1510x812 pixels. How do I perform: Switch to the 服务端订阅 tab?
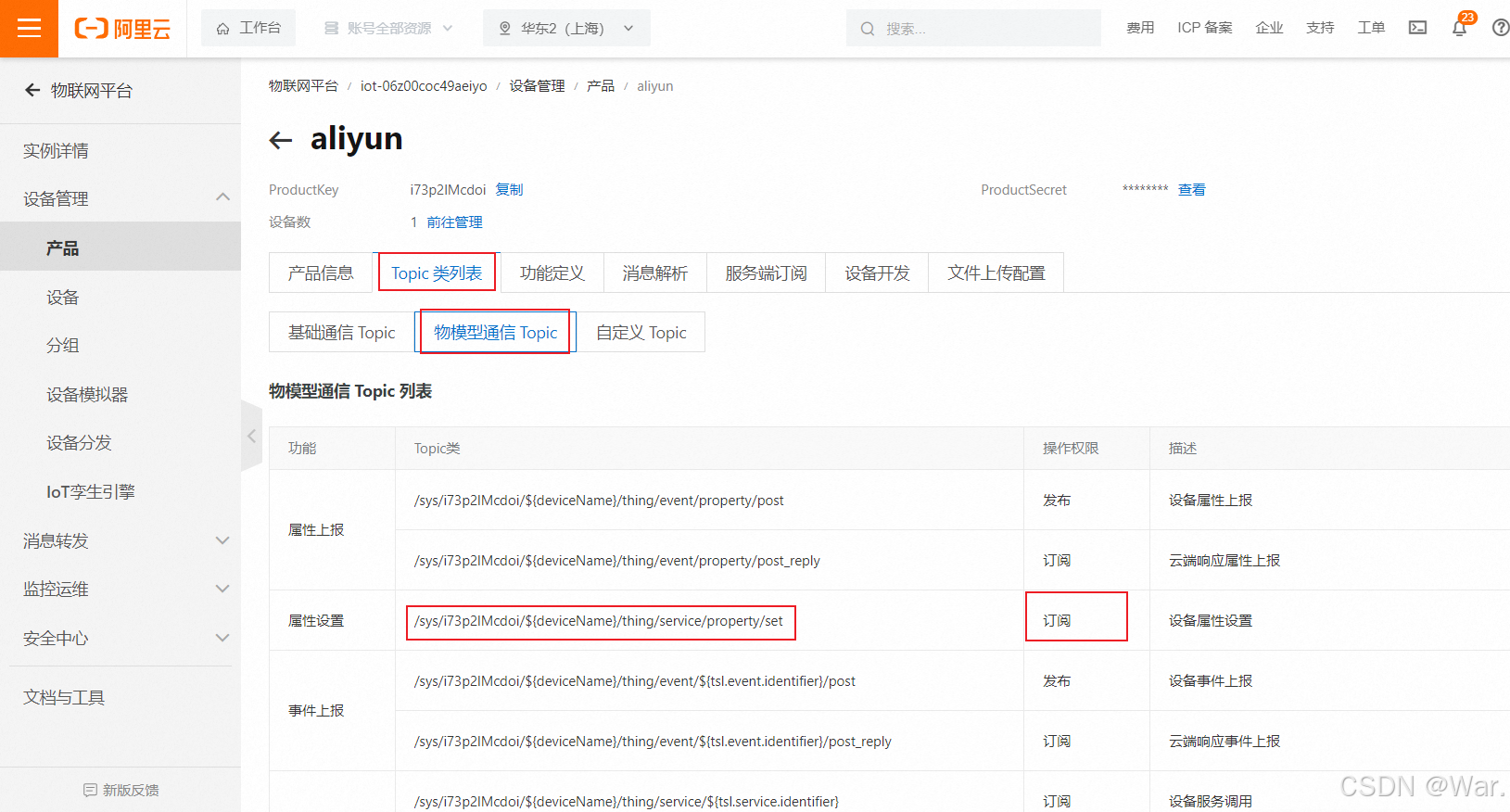tap(766, 273)
